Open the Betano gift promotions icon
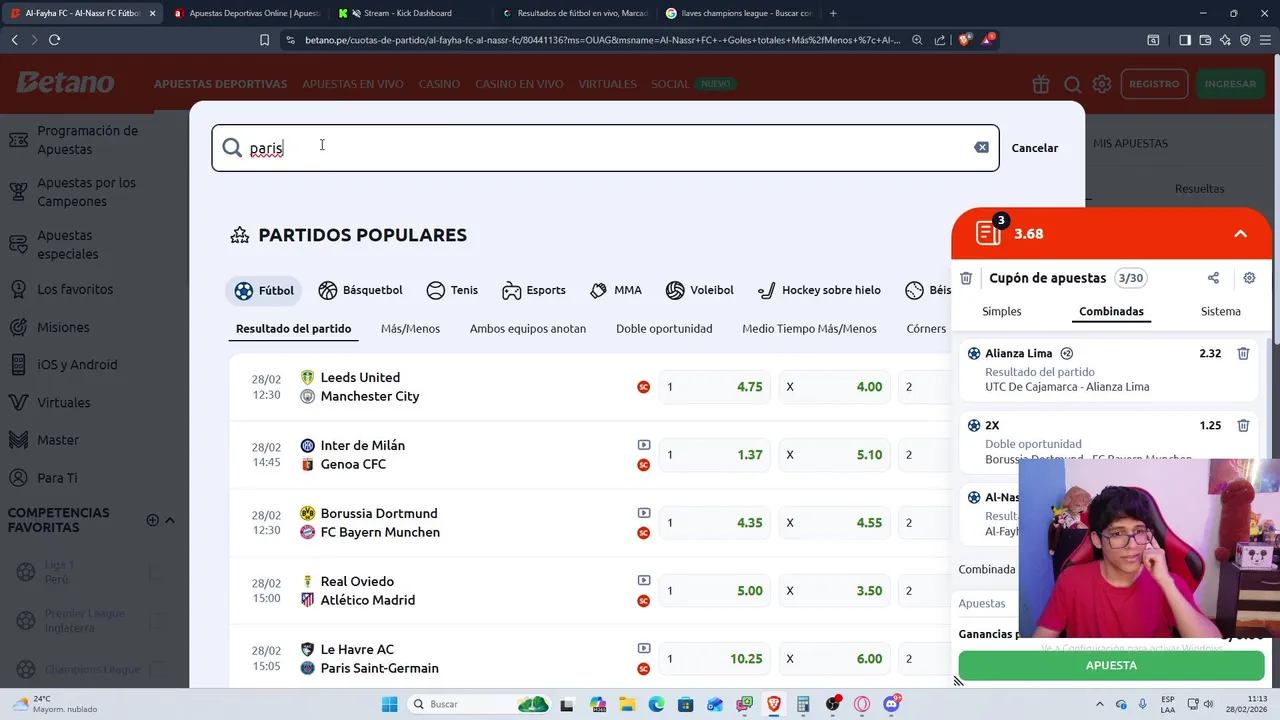Image resolution: width=1280 pixels, height=720 pixels. (1041, 84)
